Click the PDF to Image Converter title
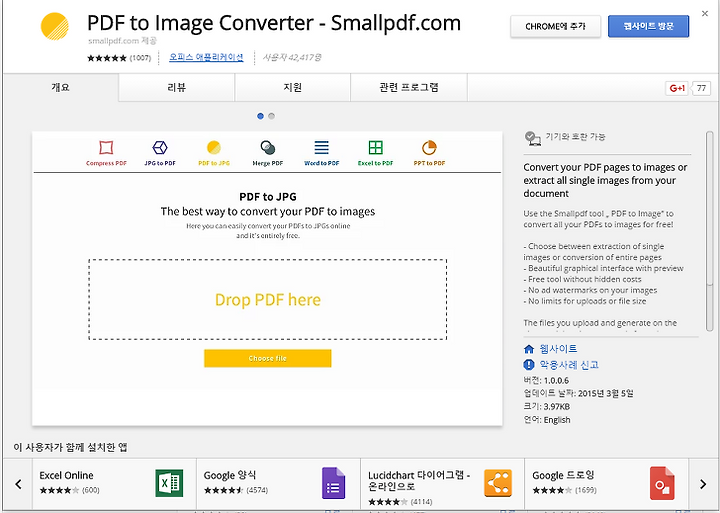Screen dimensions: 720x513 click(274, 23)
